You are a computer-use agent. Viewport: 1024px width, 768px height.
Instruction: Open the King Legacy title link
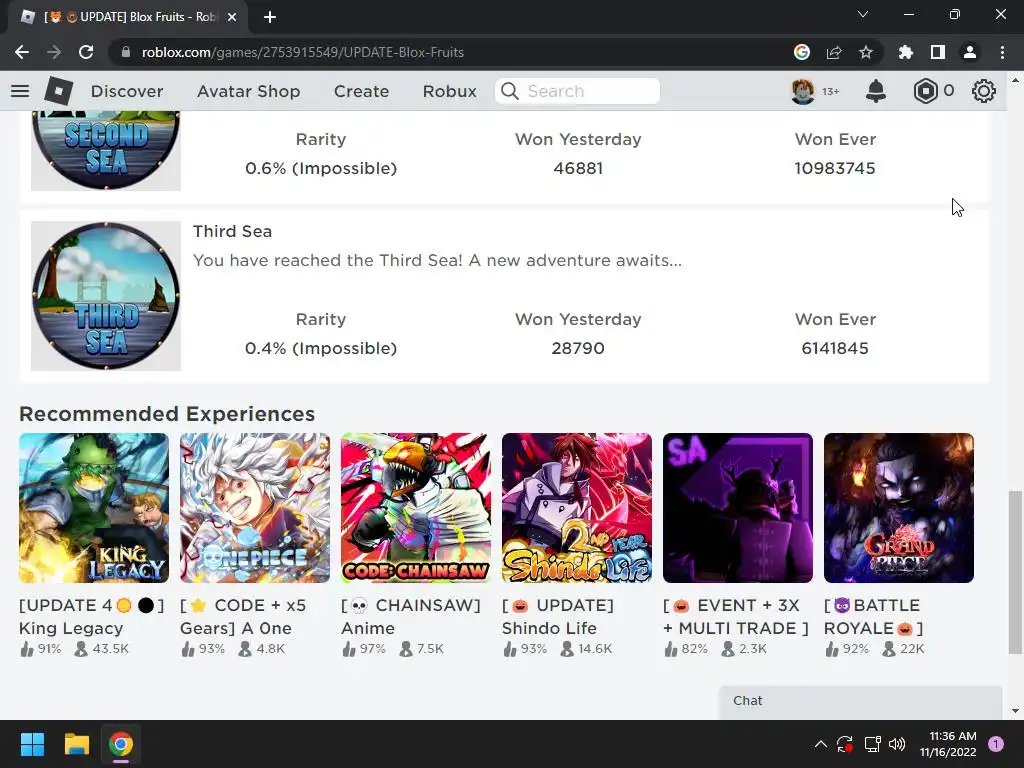click(x=91, y=616)
